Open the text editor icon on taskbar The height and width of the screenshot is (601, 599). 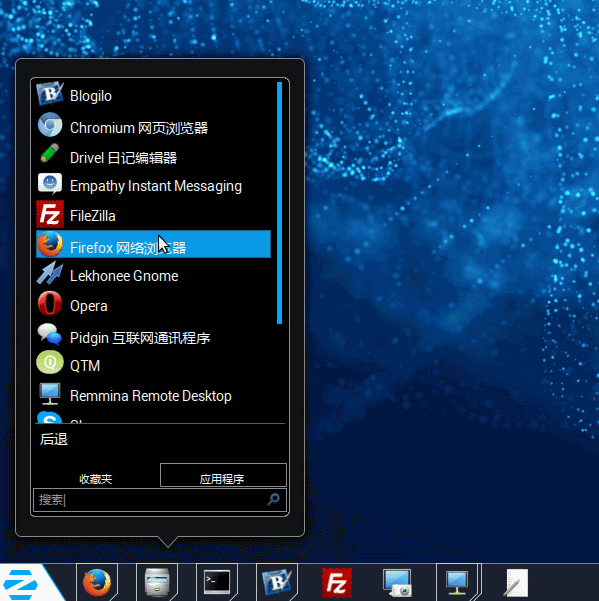516,583
